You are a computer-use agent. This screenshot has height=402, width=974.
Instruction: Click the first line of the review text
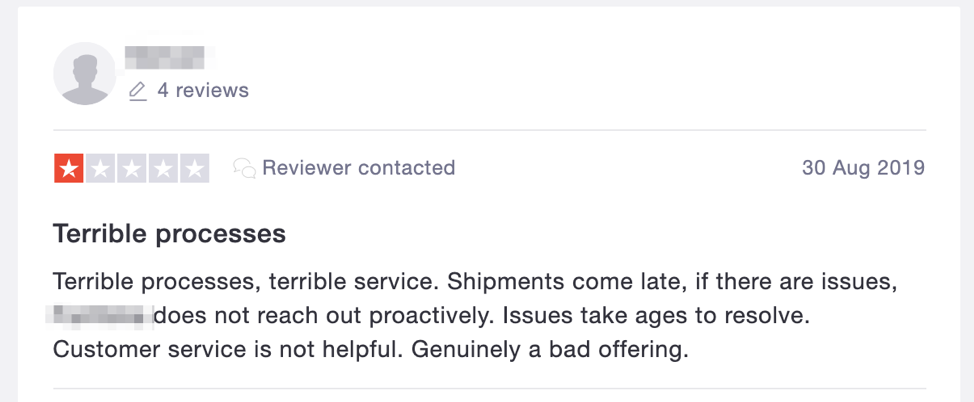click(x=474, y=283)
